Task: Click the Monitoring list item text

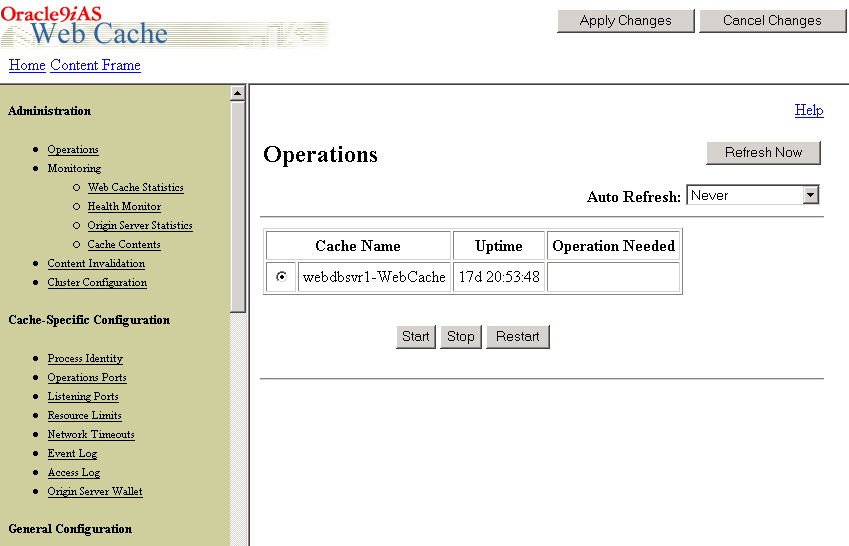Action: [x=74, y=168]
